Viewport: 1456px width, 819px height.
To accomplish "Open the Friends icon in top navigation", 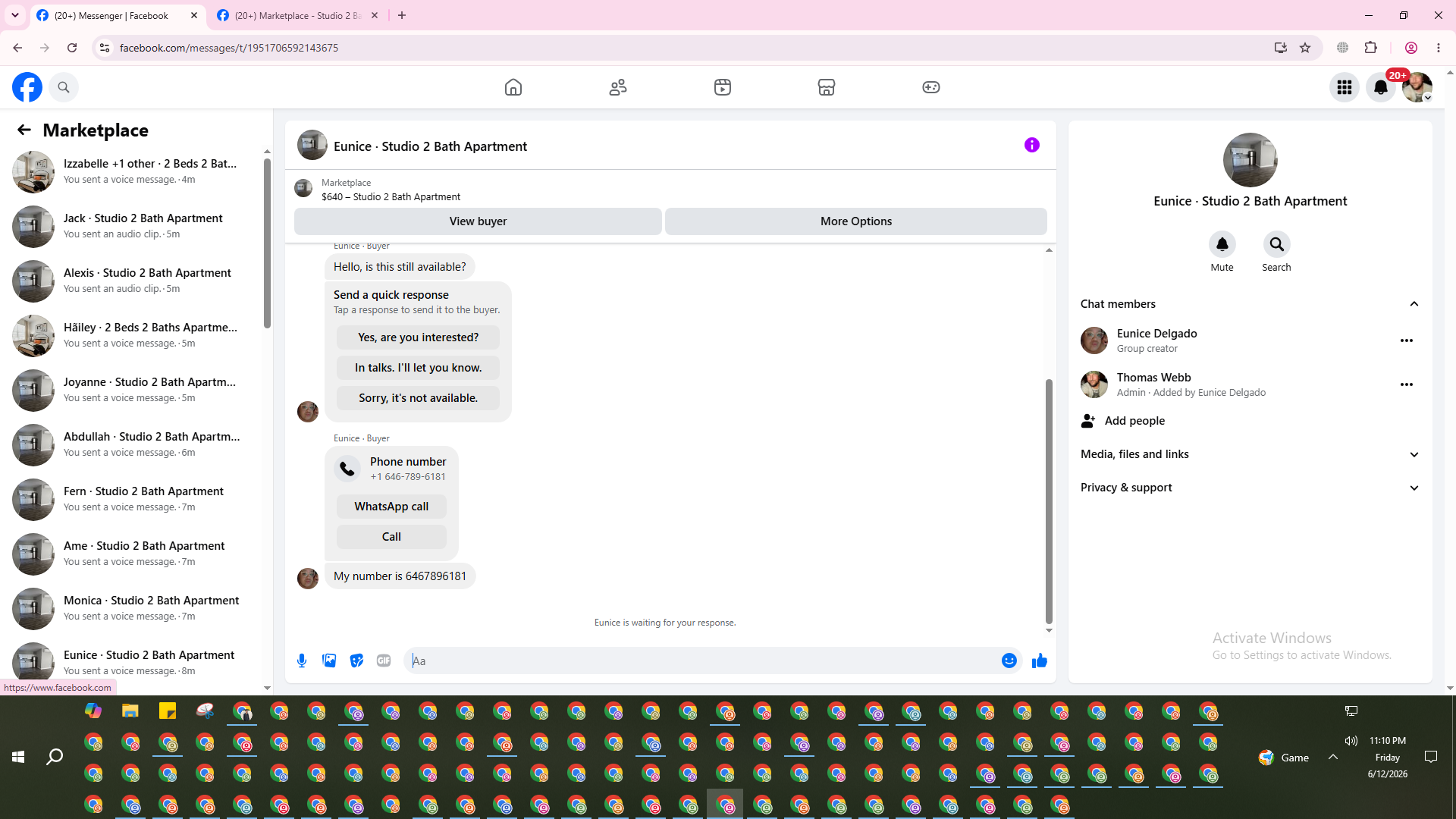I will pyautogui.click(x=618, y=87).
